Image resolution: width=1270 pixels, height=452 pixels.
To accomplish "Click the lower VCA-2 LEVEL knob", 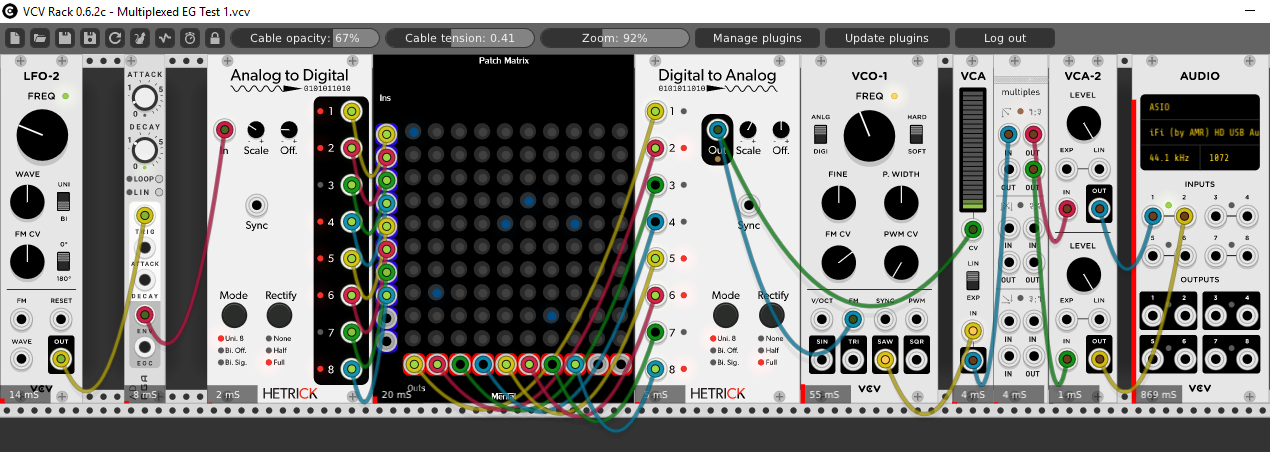I will 1083,275.
